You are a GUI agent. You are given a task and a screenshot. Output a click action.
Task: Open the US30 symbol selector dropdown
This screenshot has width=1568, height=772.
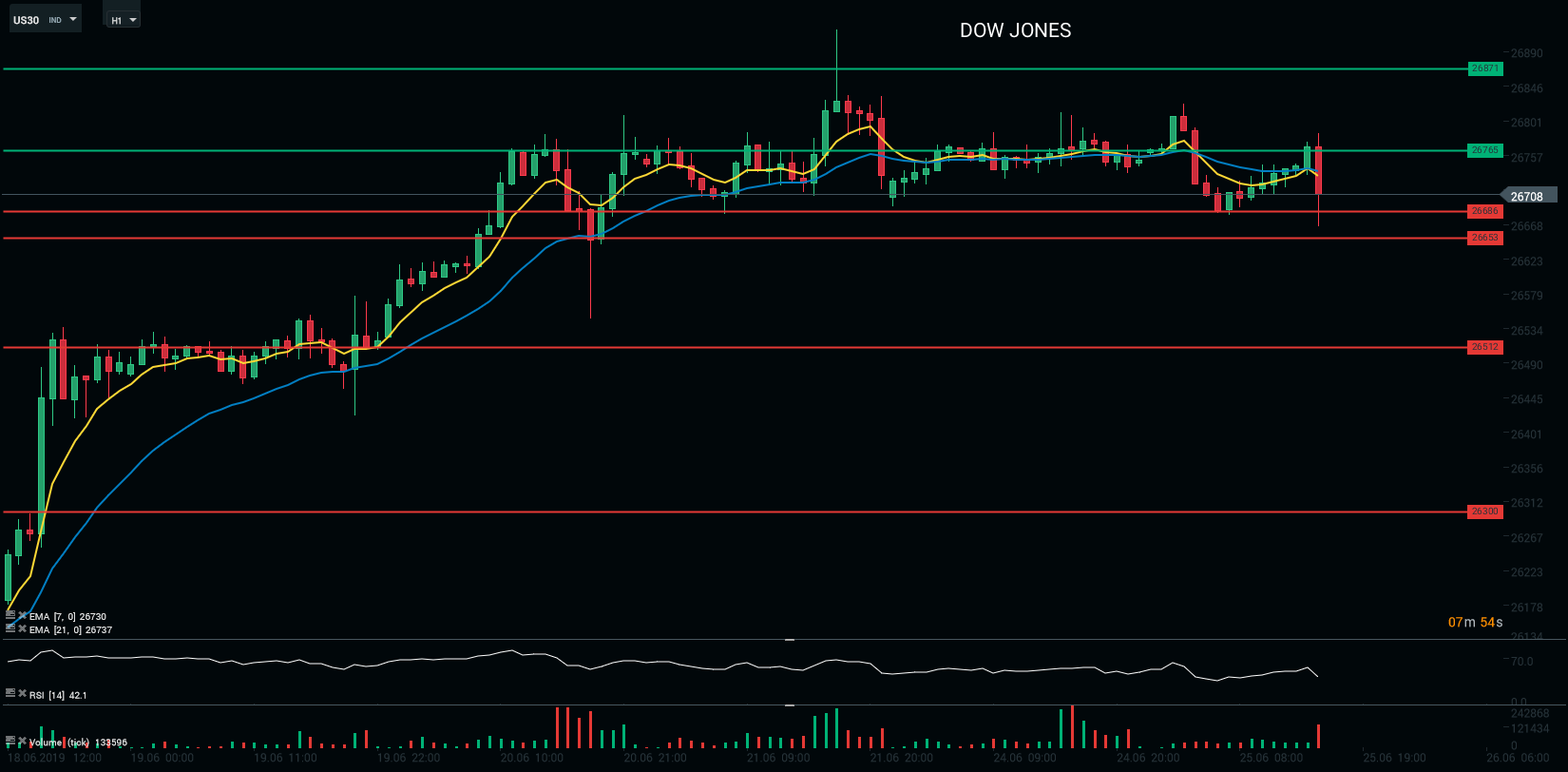45,19
